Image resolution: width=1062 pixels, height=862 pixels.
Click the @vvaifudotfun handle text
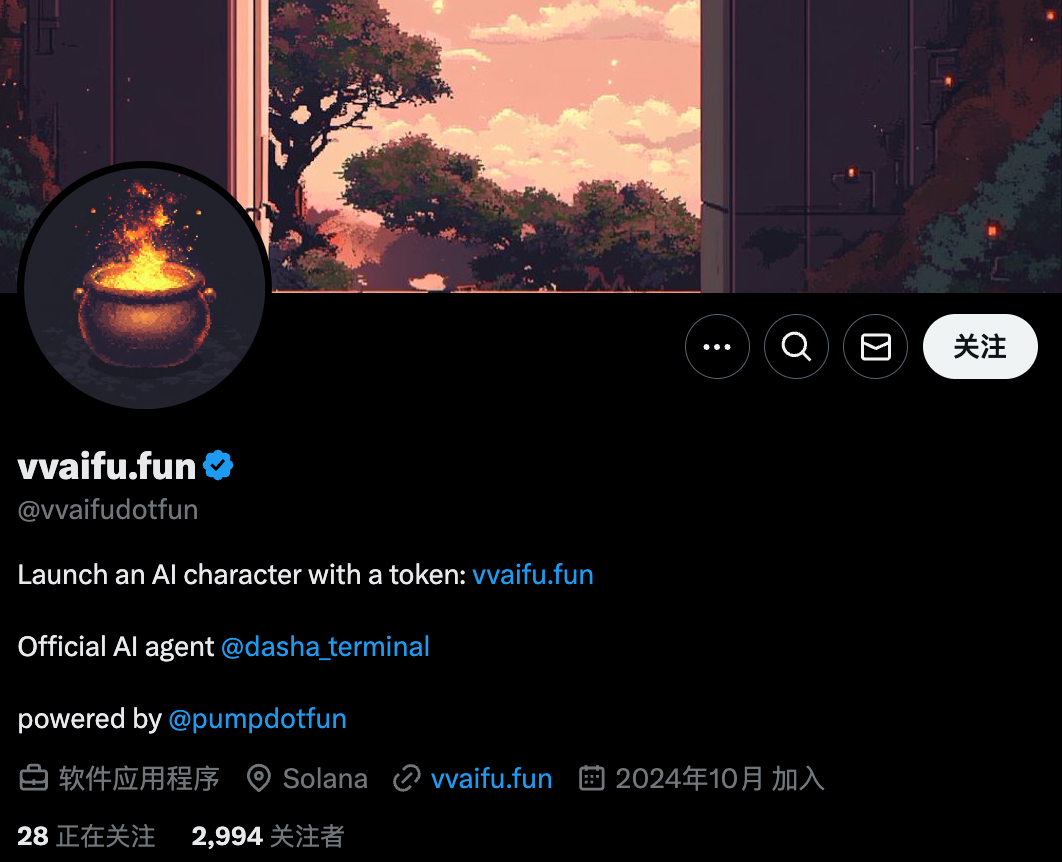pyautogui.click(x=108, y=510)
